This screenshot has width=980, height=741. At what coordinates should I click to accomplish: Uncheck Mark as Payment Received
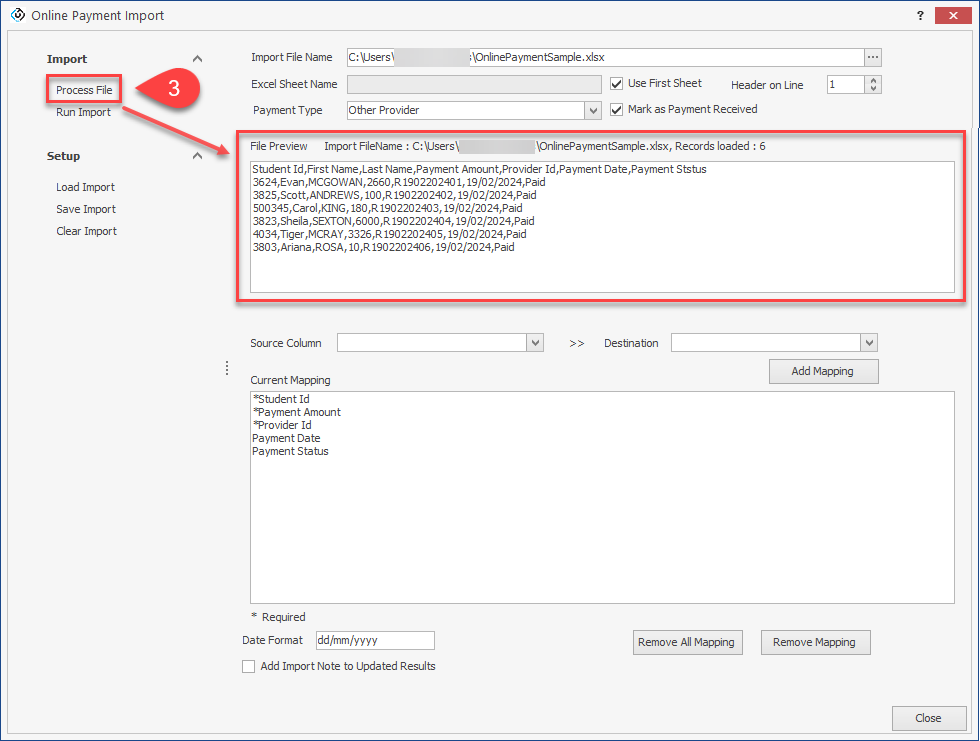coord(617,110)
